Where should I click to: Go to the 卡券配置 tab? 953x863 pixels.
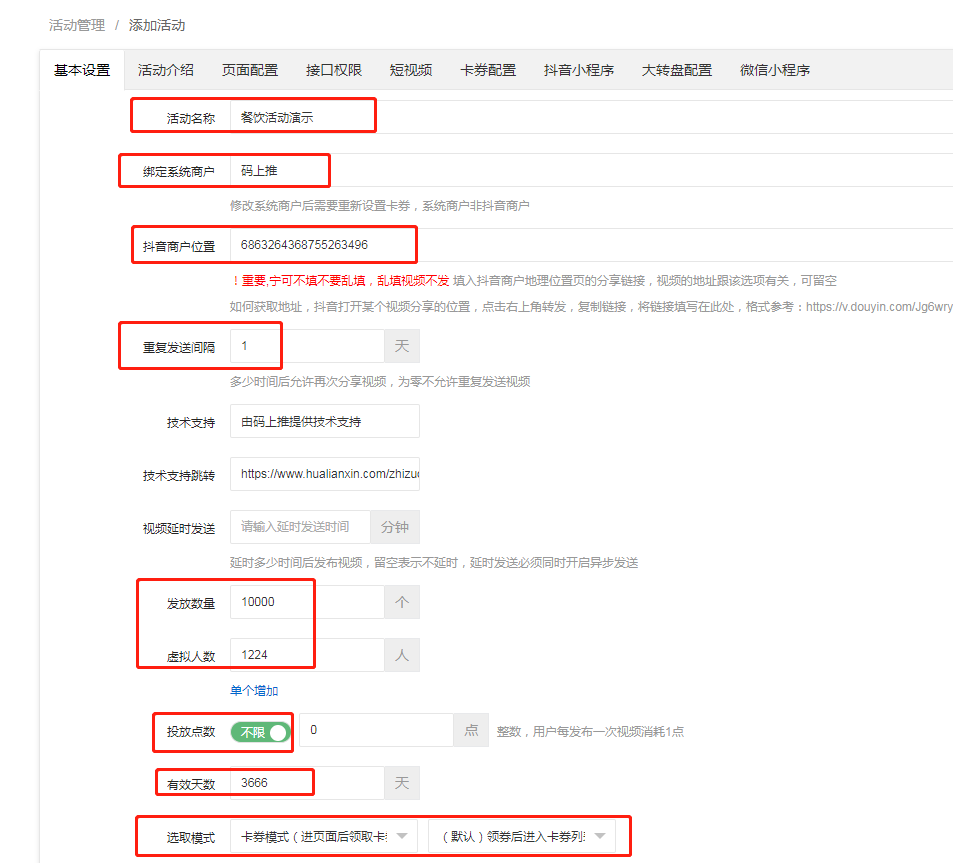pyautogui.click(x=487, y=70)
